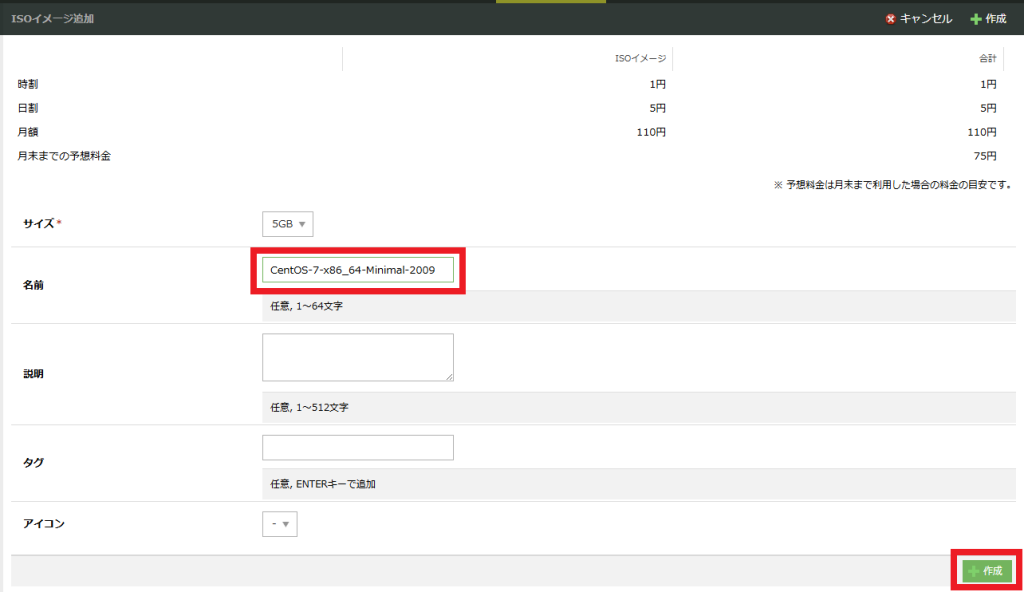Click the ISOイメージ追加 title

click(52, 19)
